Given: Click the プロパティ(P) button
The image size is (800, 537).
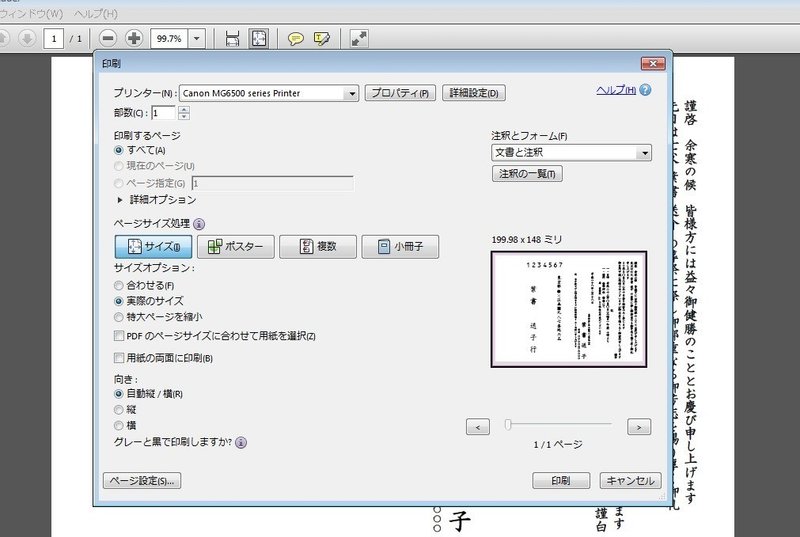Looking at the screenshot, I should (x=400, y=93).
